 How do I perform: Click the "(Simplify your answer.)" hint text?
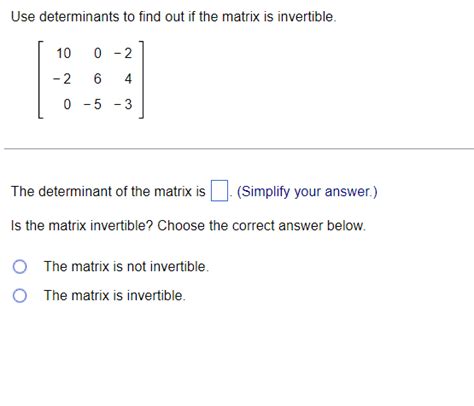[307, 191]
